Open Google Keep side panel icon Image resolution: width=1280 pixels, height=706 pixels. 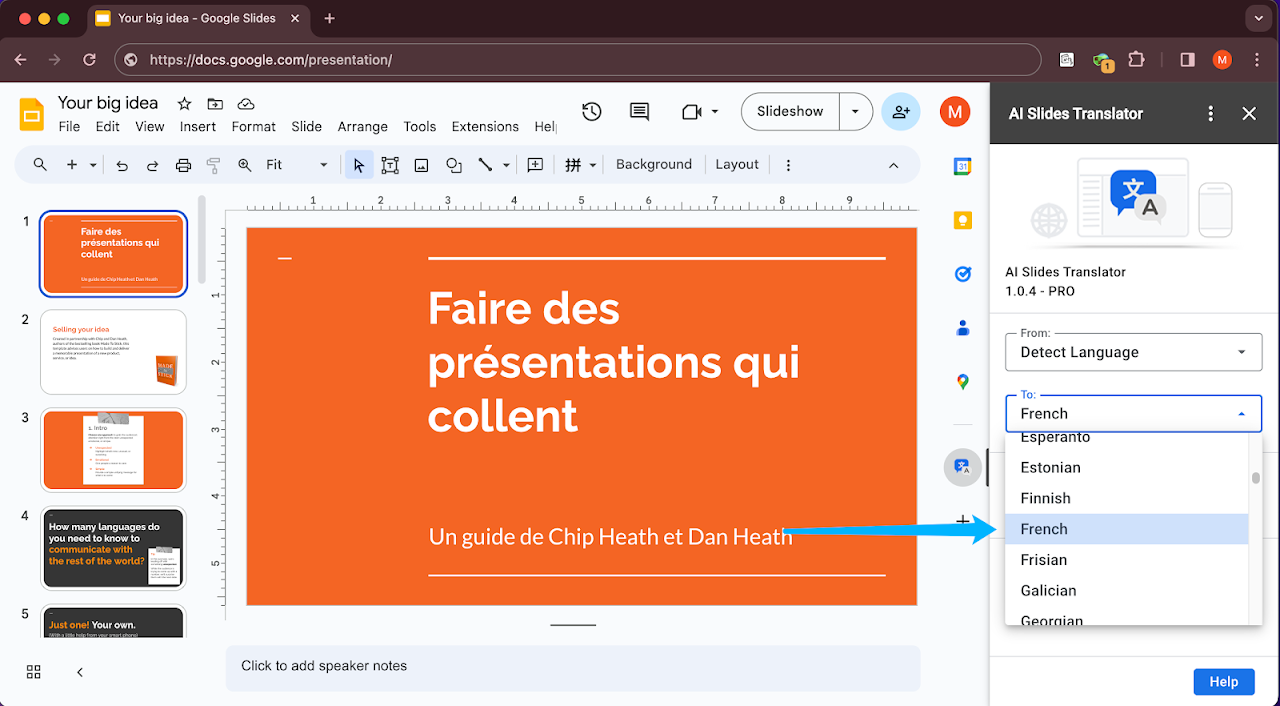click(x=962, y=221)
